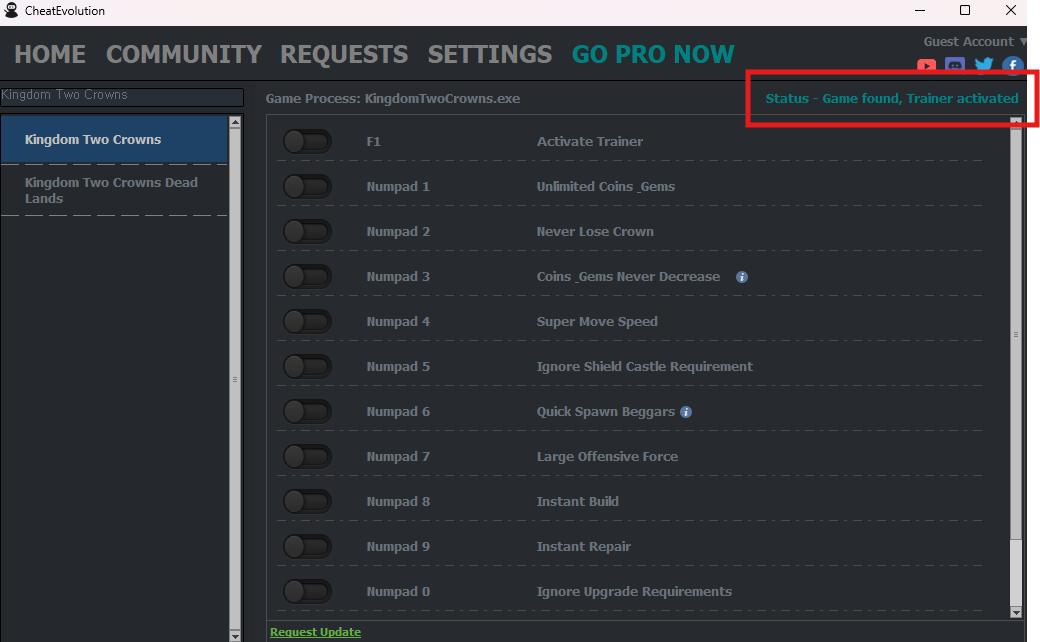Click game list scroll up arrow
The width and height of the screenshot is (1040, 642).
point(235,123)
